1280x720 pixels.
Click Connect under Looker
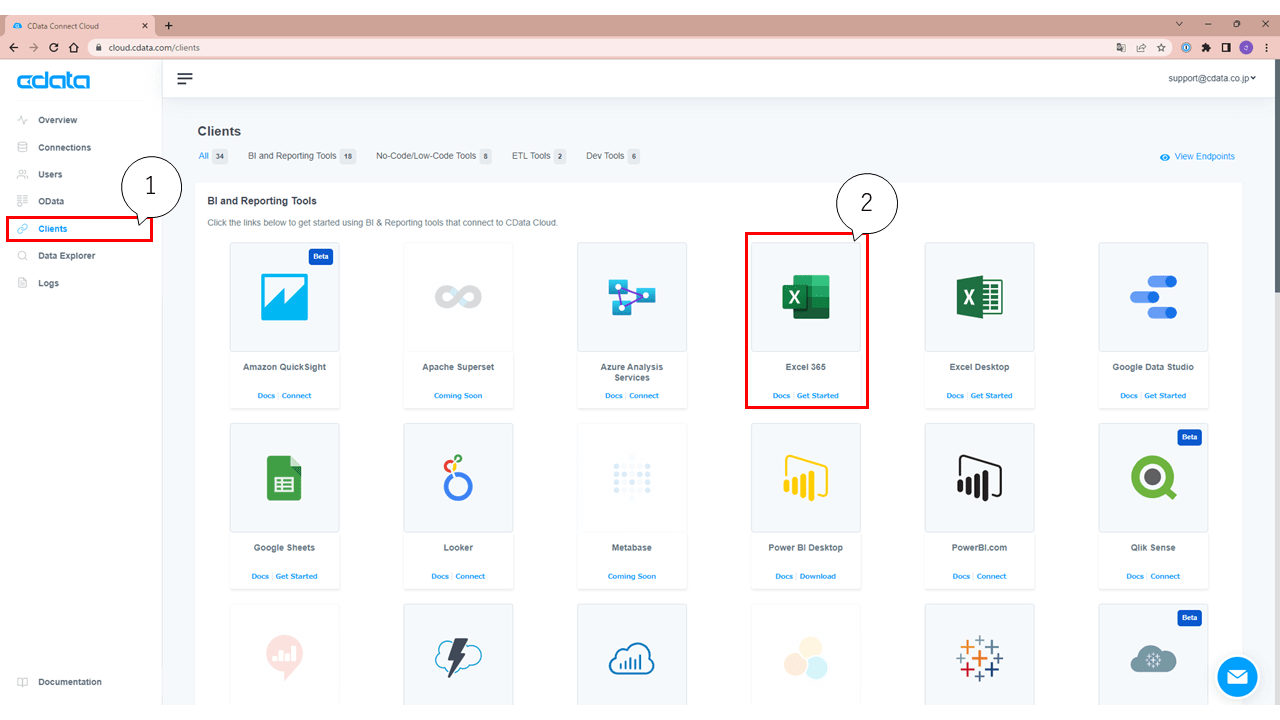[x=470, y=577]
